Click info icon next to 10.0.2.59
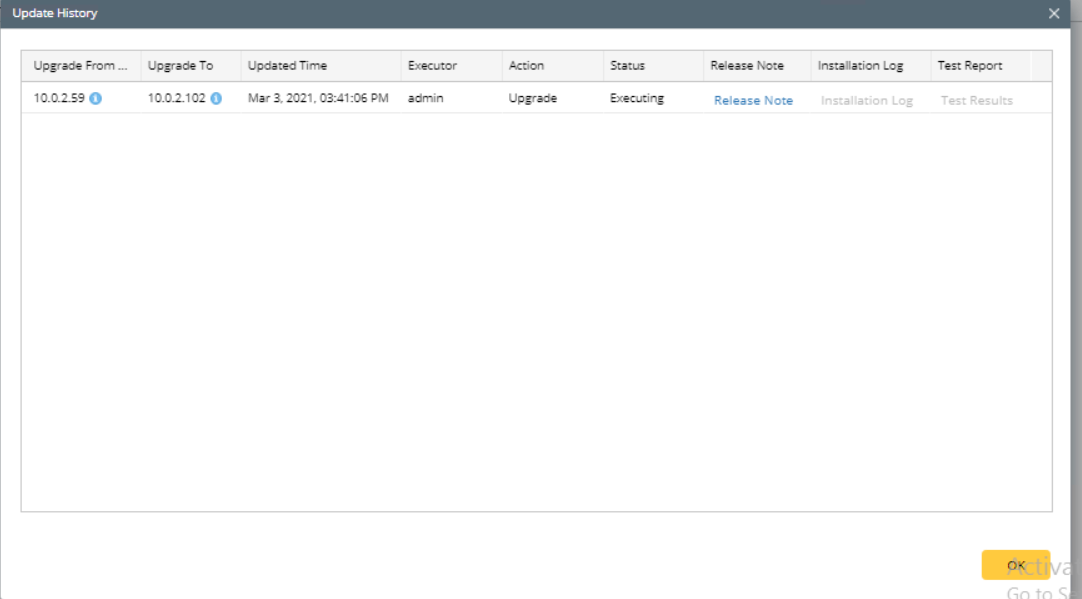 click(x=95, y=99)
